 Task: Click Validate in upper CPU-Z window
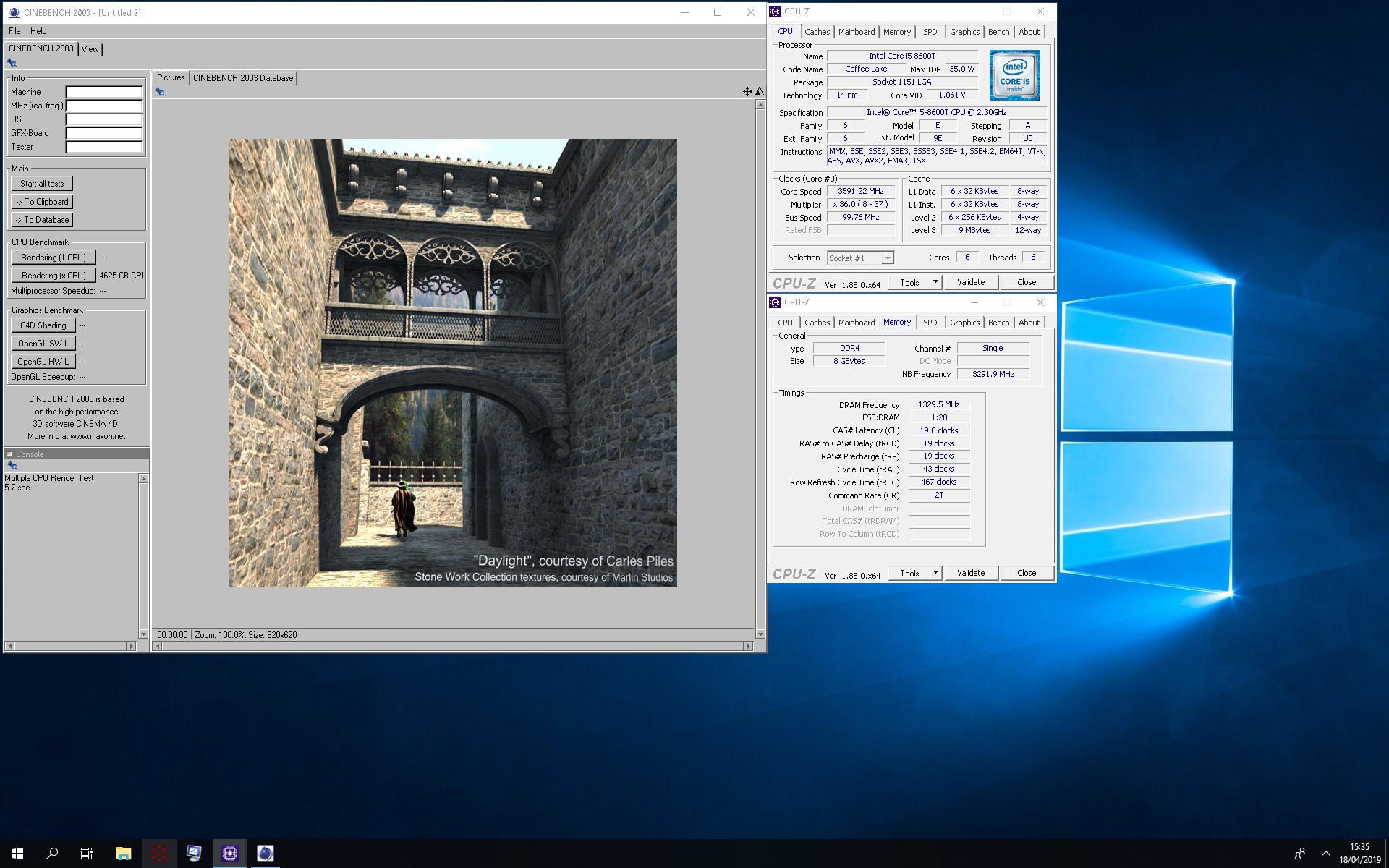971,282
